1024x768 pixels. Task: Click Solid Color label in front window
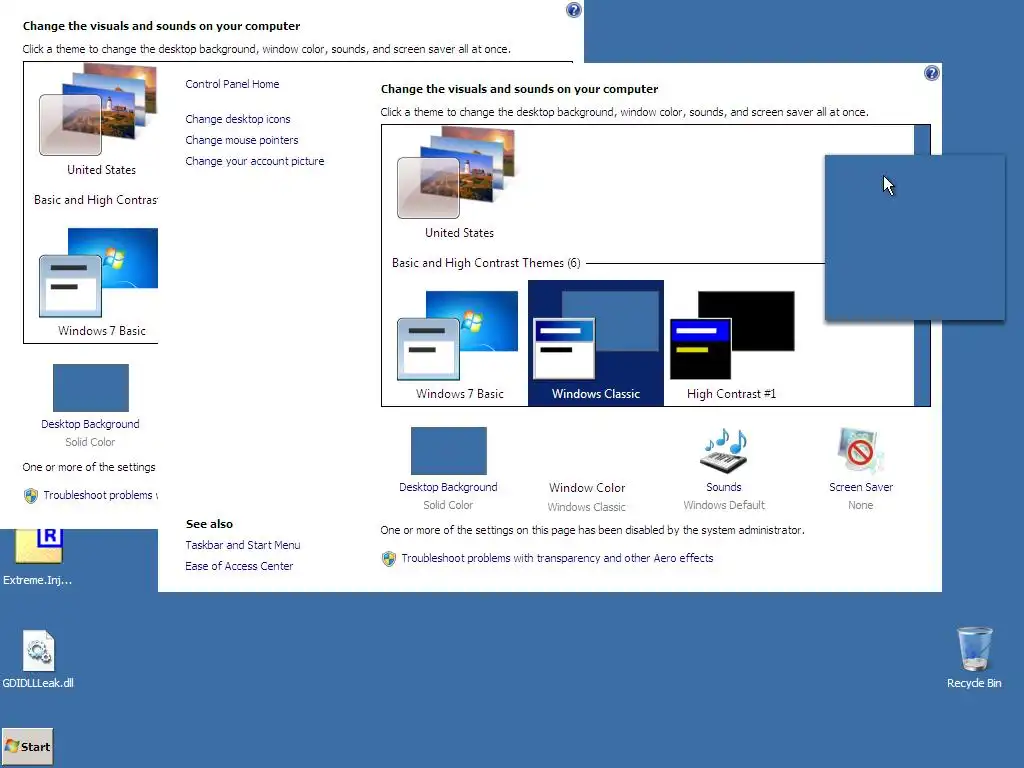pos(448,505)
